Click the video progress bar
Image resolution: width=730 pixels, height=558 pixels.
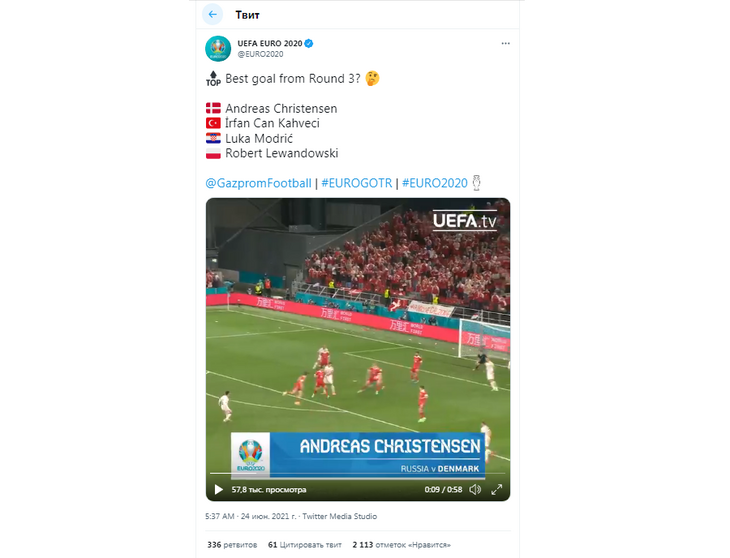pyautogui.click(x=358, y=474)
